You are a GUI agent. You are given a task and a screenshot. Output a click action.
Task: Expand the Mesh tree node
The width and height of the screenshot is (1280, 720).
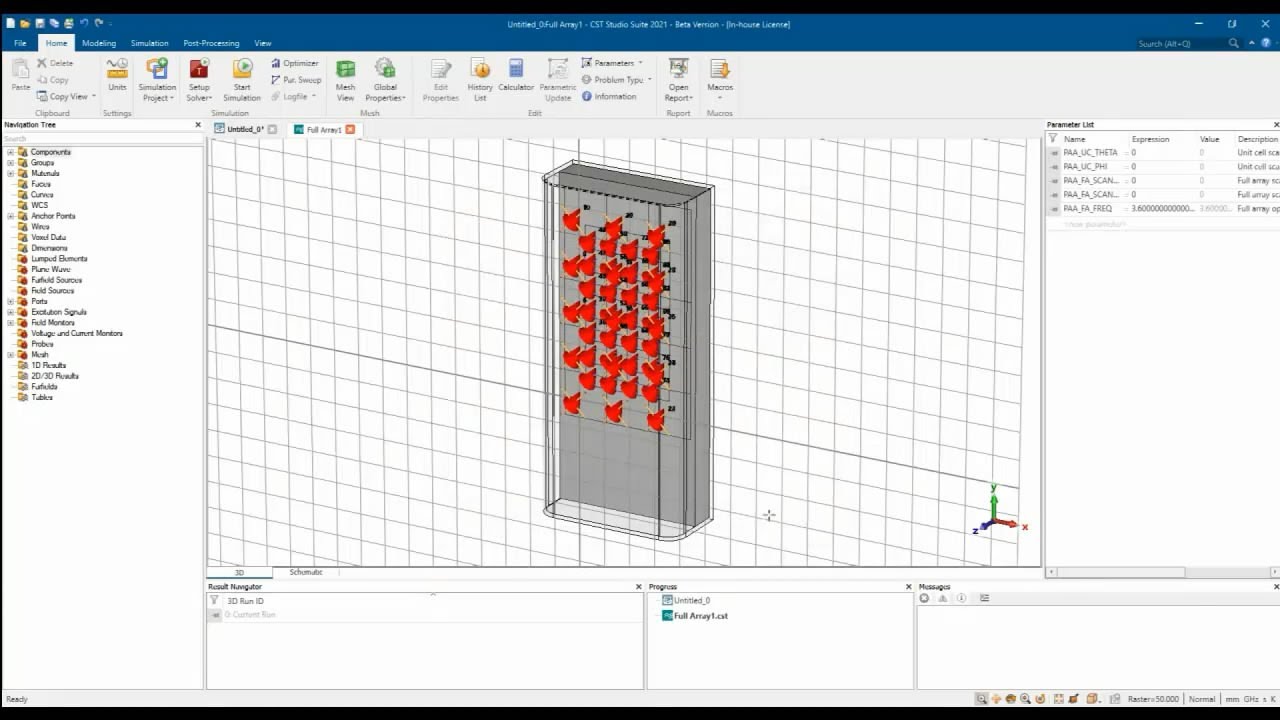tap(10, 355)
